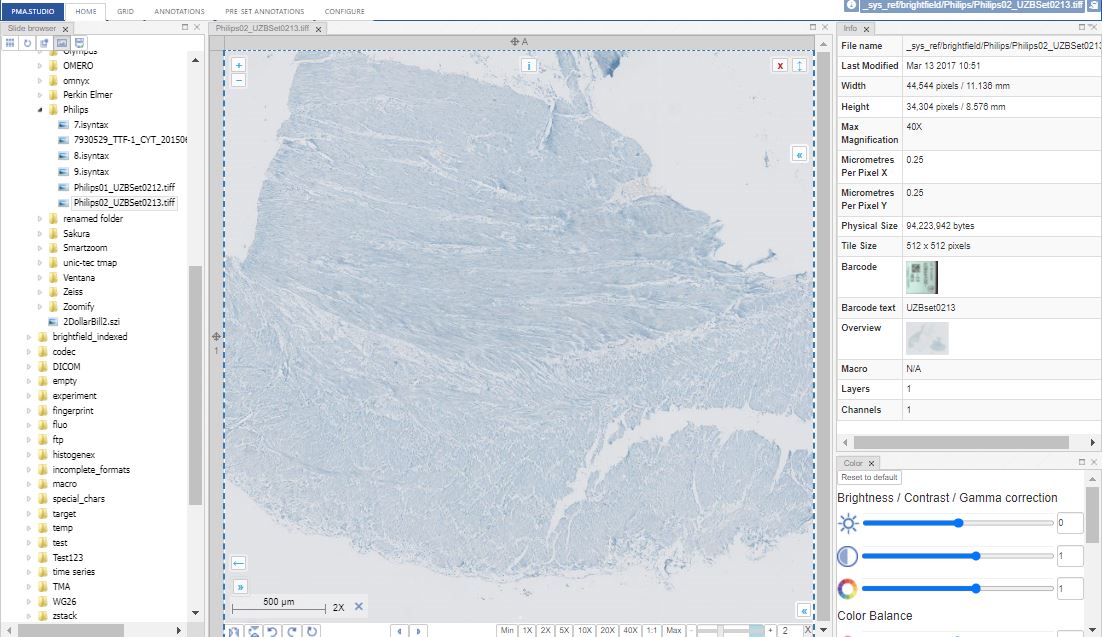Close the viewport with the red X icon

780,65
